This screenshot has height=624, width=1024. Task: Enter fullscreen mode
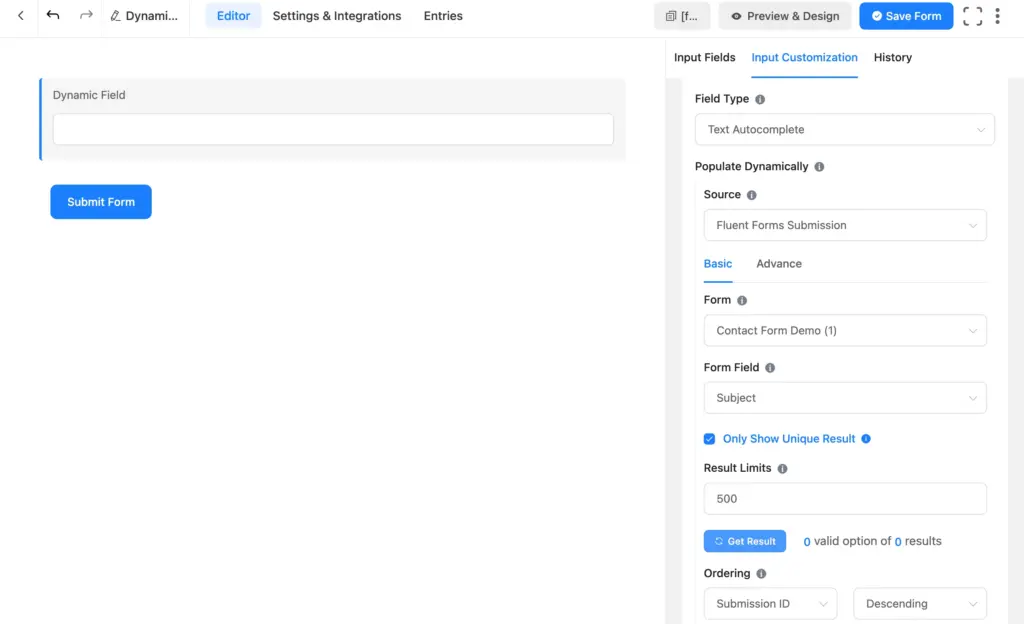972,16
